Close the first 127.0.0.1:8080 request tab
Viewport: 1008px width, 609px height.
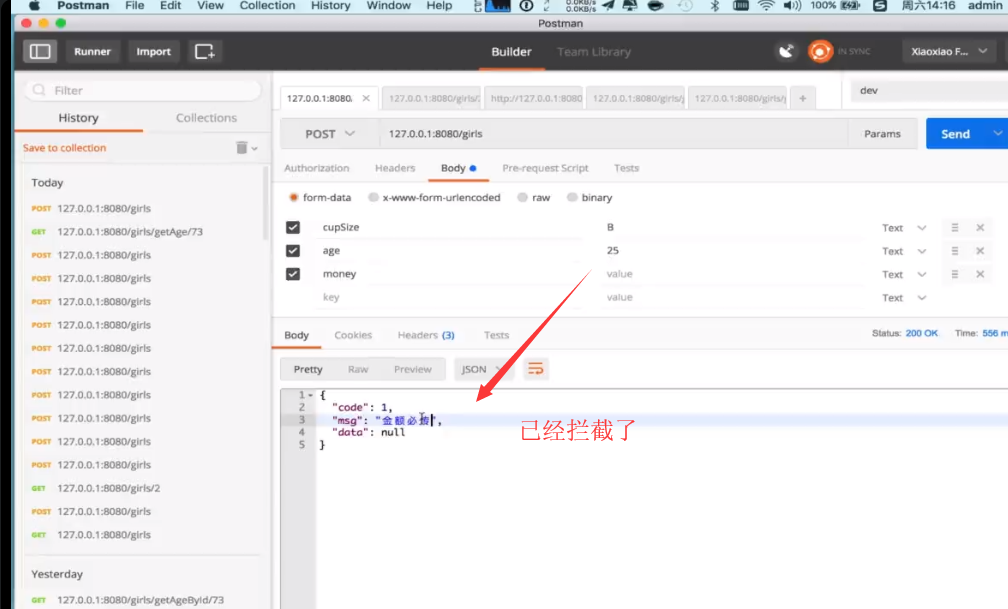coord(366,98)
